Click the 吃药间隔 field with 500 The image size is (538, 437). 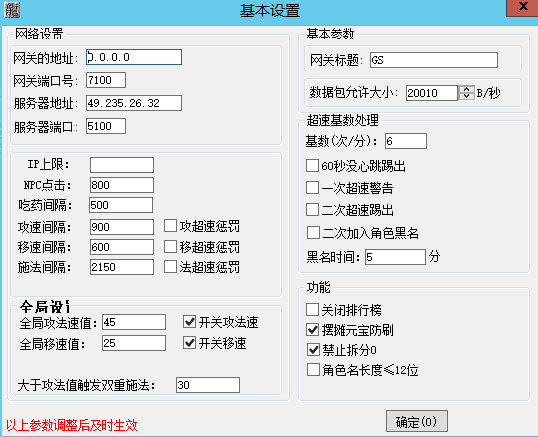(x=121, y=205)
